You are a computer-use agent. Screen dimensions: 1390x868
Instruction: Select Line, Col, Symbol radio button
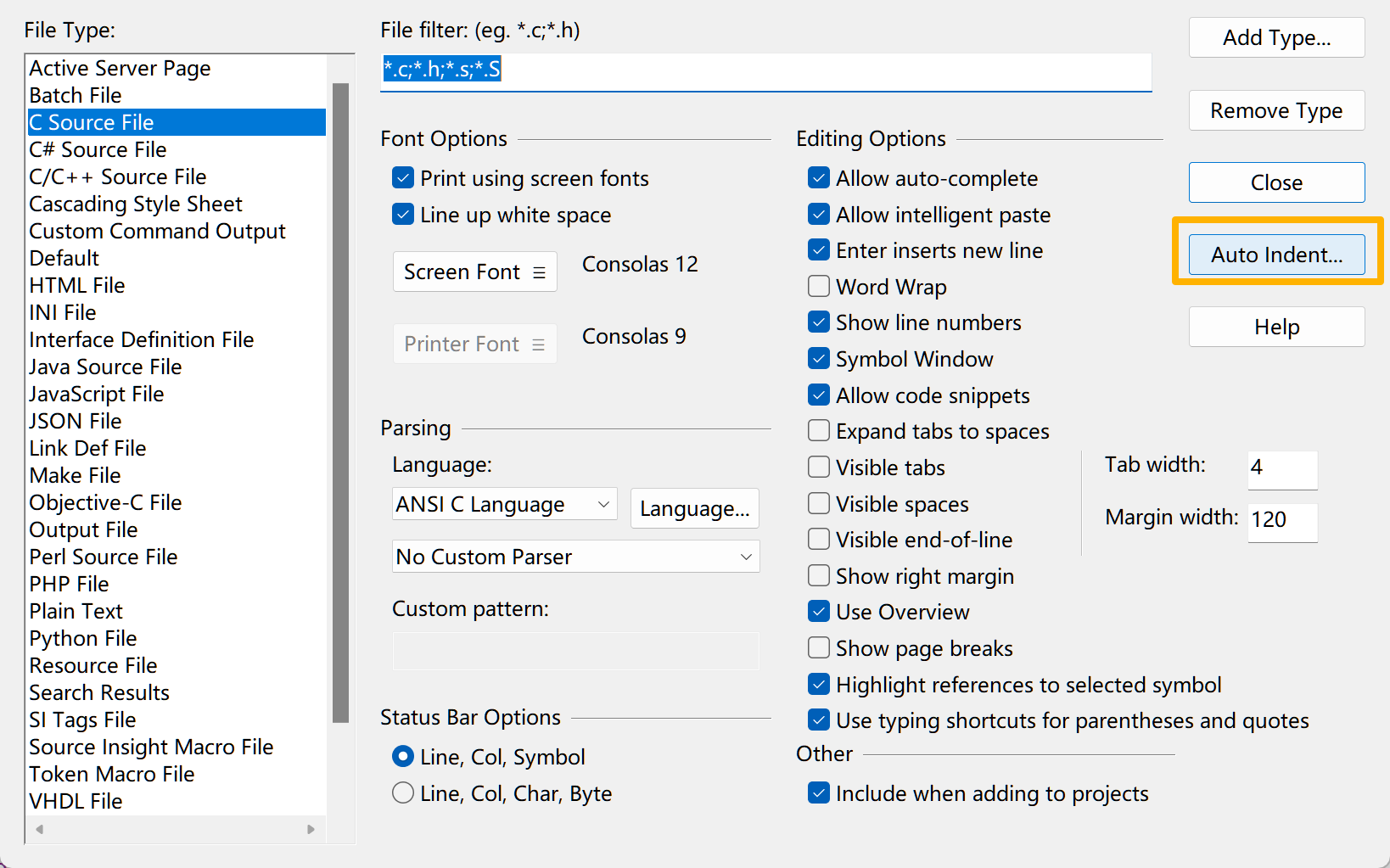point(403,757)
